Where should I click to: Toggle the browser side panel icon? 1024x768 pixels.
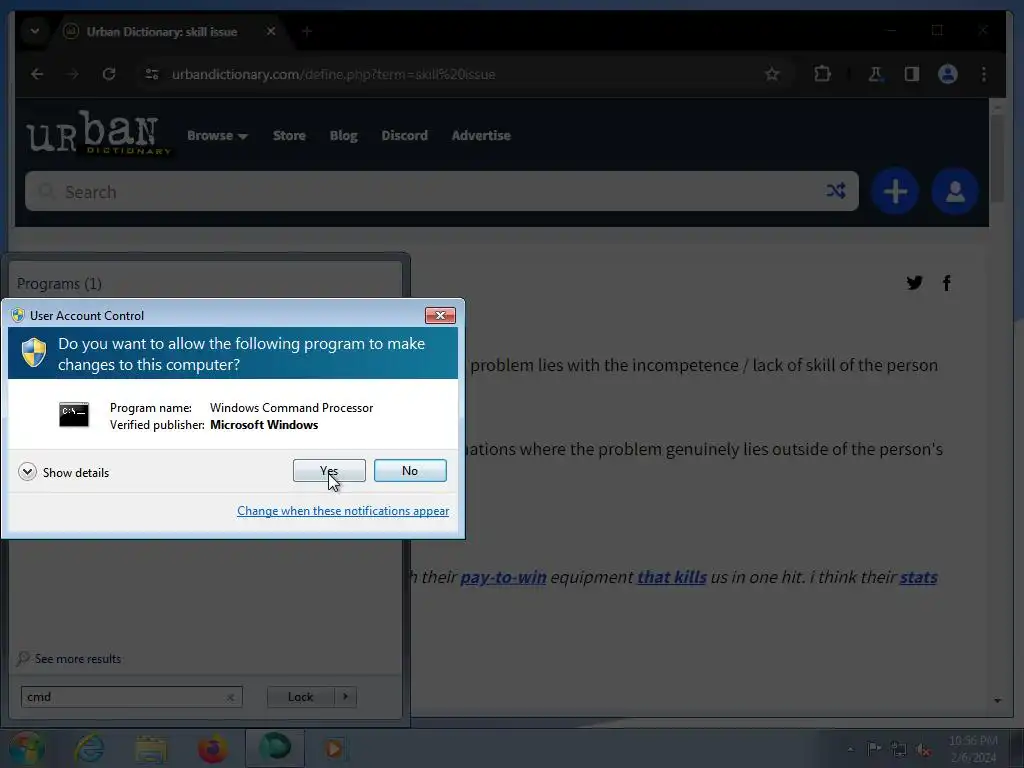(912, 74)
